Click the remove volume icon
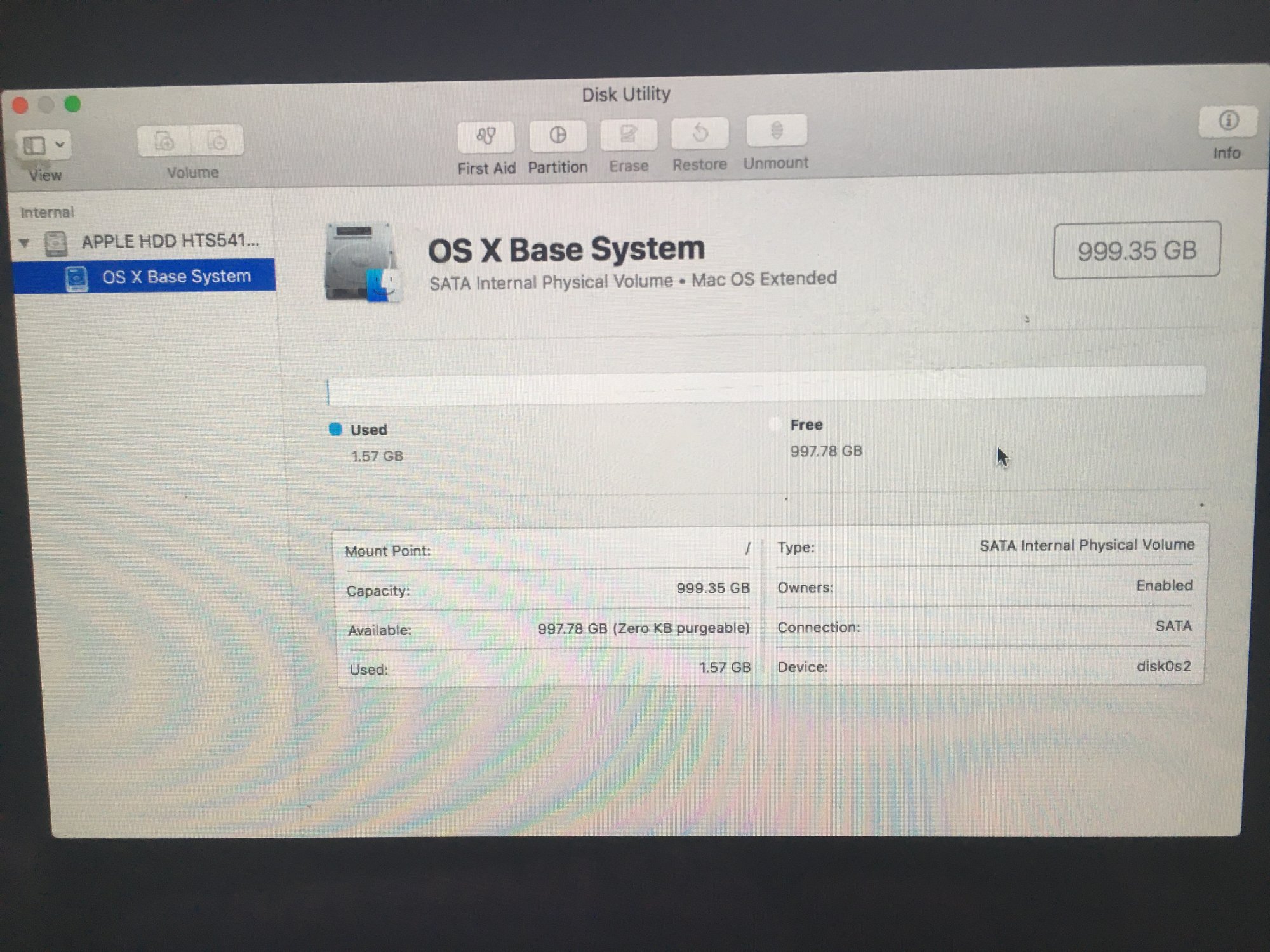Viewport: 1270px width, 952px height. coord(217,141)
